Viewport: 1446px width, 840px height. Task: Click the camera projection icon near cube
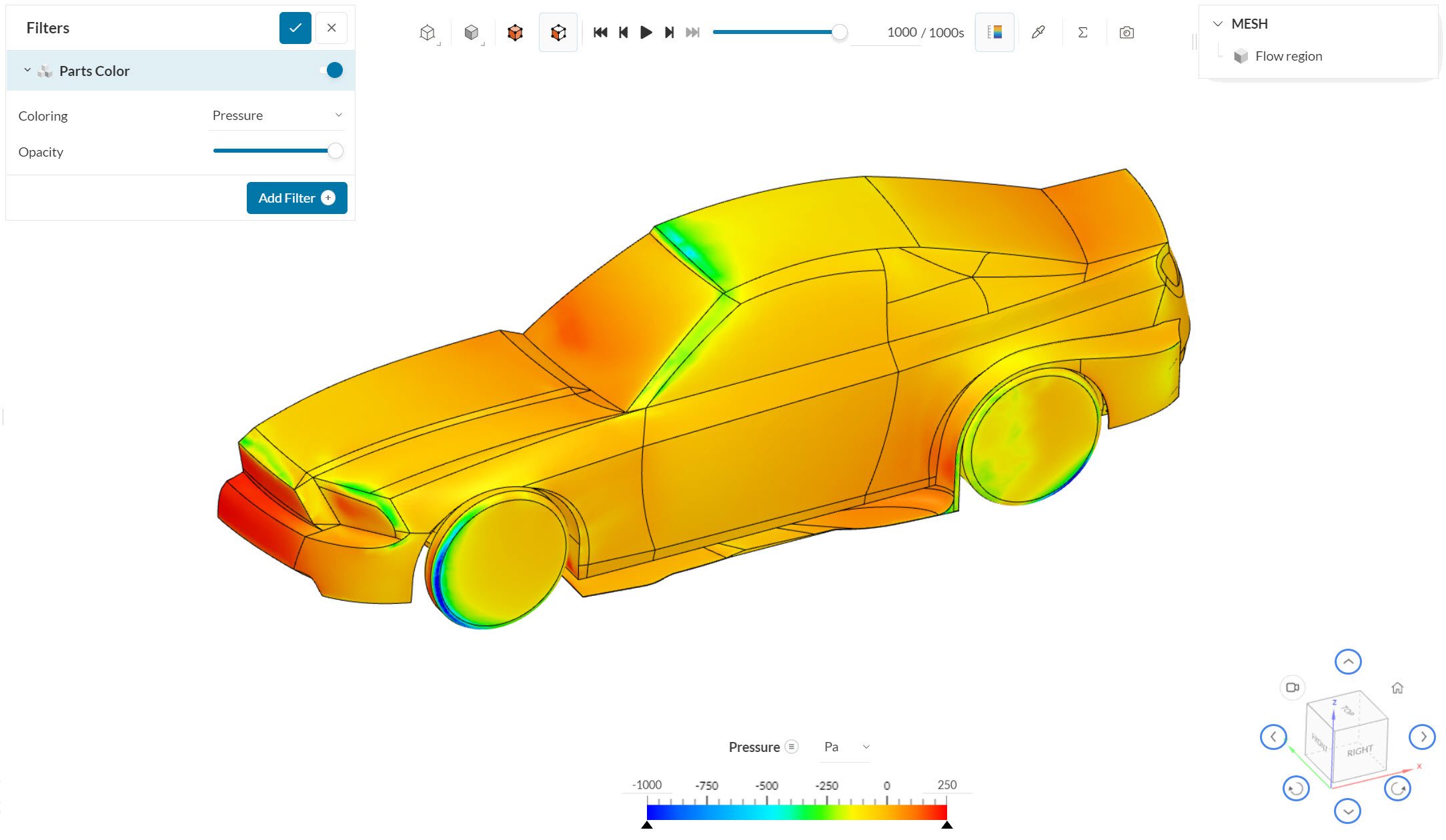click(1293, 687)
